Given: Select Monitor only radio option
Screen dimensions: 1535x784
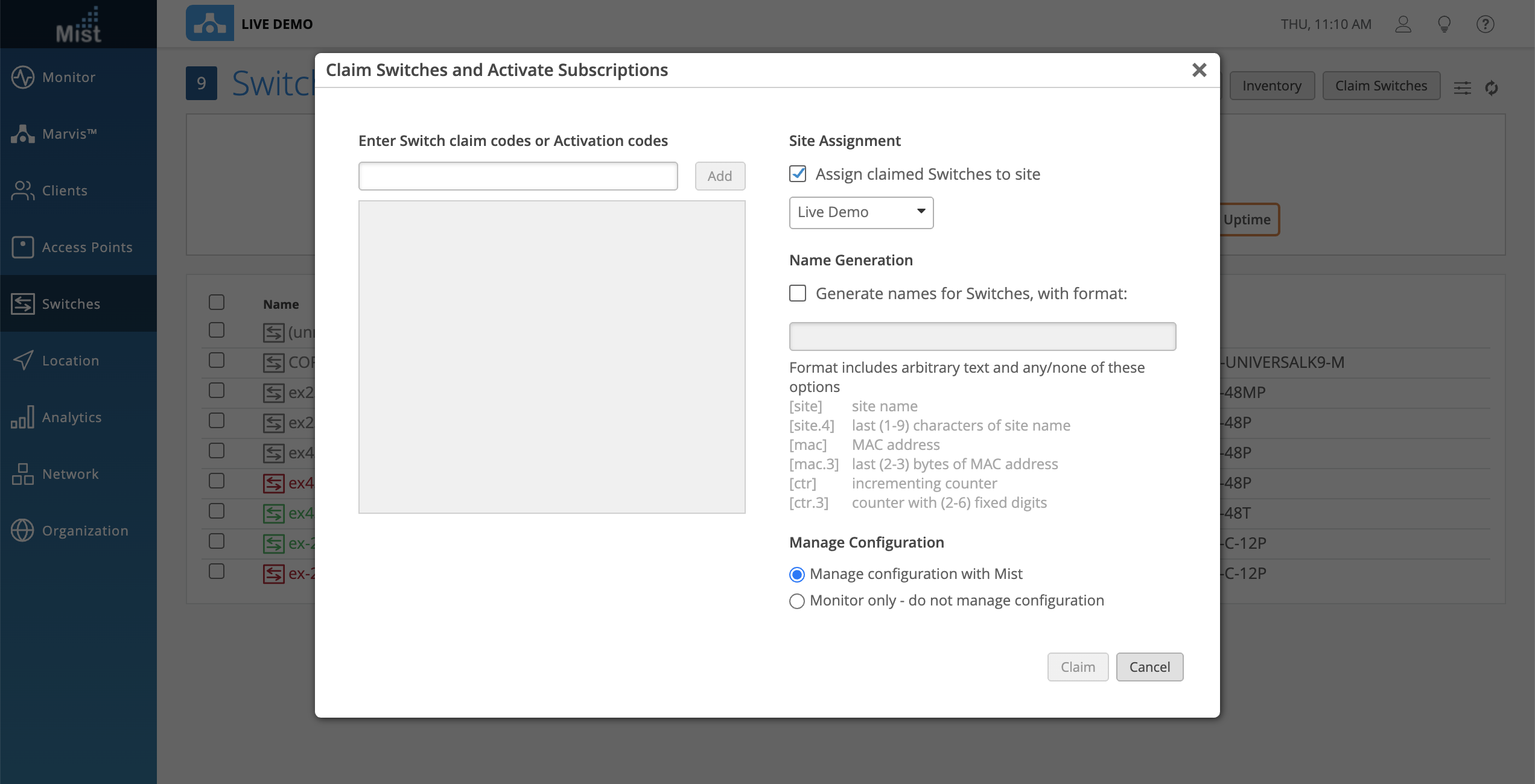Looking at the screenshot, I should pyautogui.click(x=797, y=601).
